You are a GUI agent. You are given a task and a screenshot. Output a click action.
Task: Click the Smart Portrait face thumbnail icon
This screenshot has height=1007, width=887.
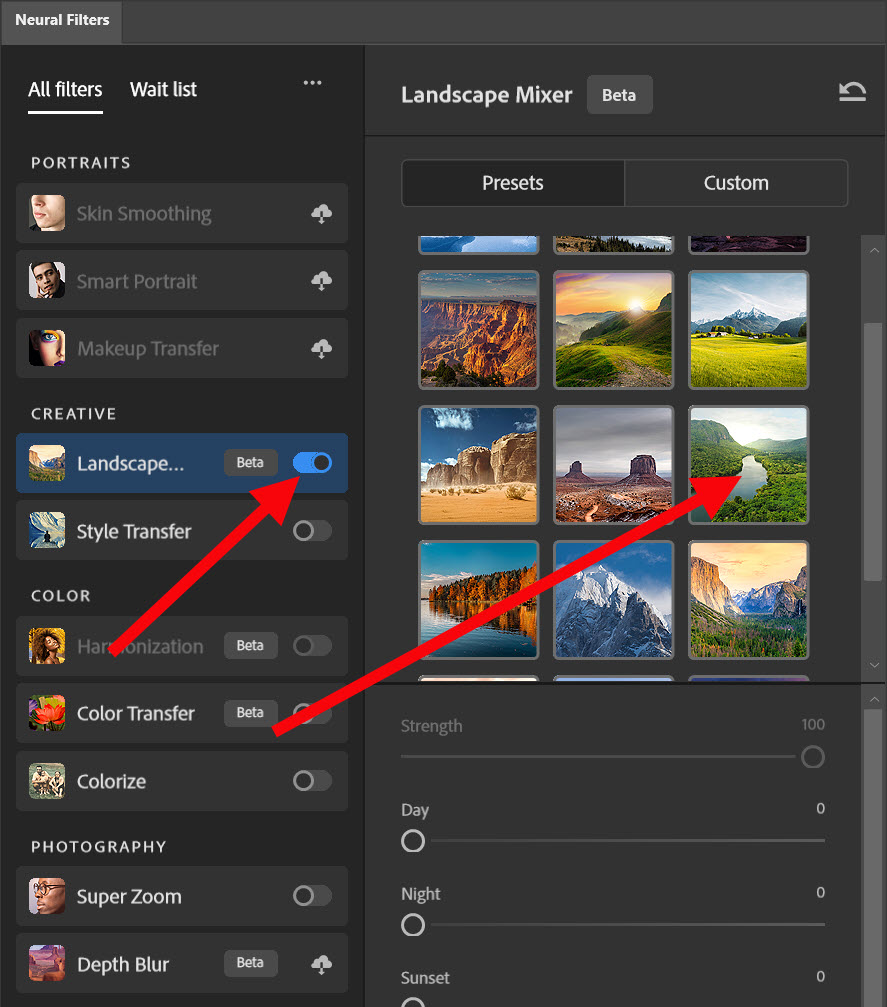coord(47,280)
